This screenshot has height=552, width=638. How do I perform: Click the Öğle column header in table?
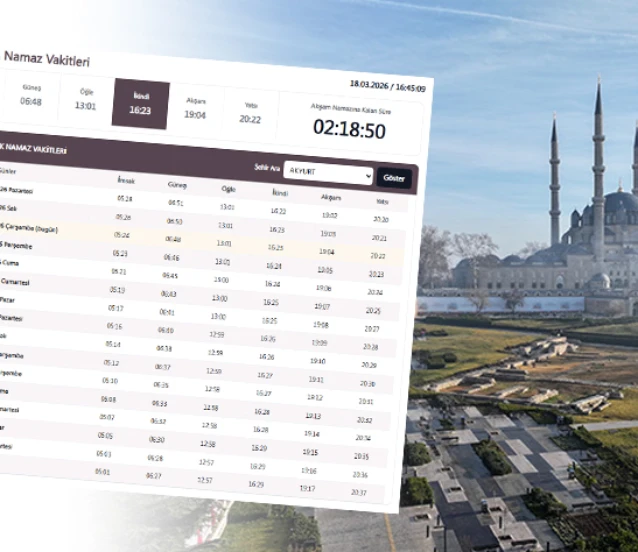228,188
